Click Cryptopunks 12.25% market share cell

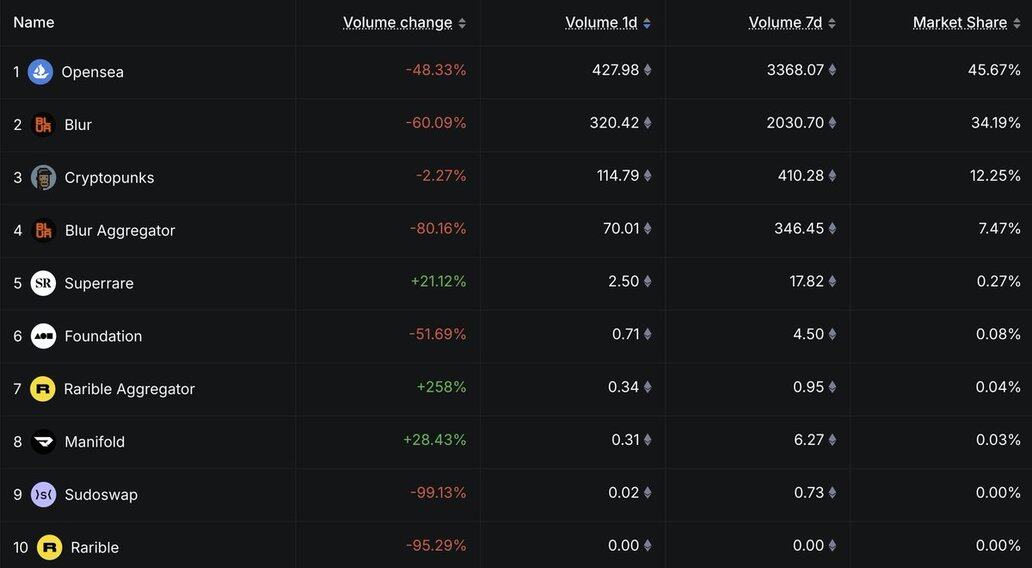click(x=998, y=176)
